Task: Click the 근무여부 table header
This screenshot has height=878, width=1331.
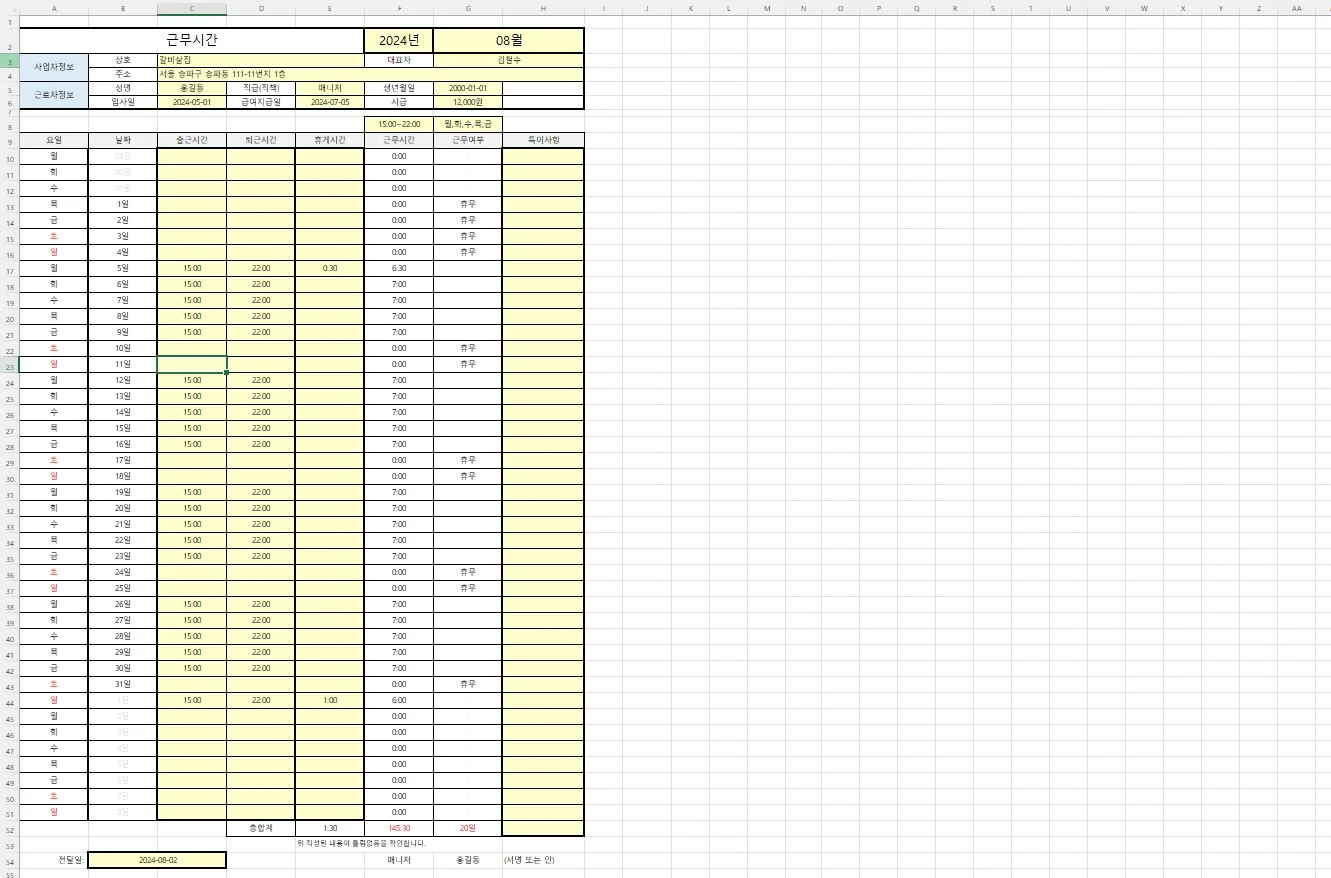Action: [468, 140]
